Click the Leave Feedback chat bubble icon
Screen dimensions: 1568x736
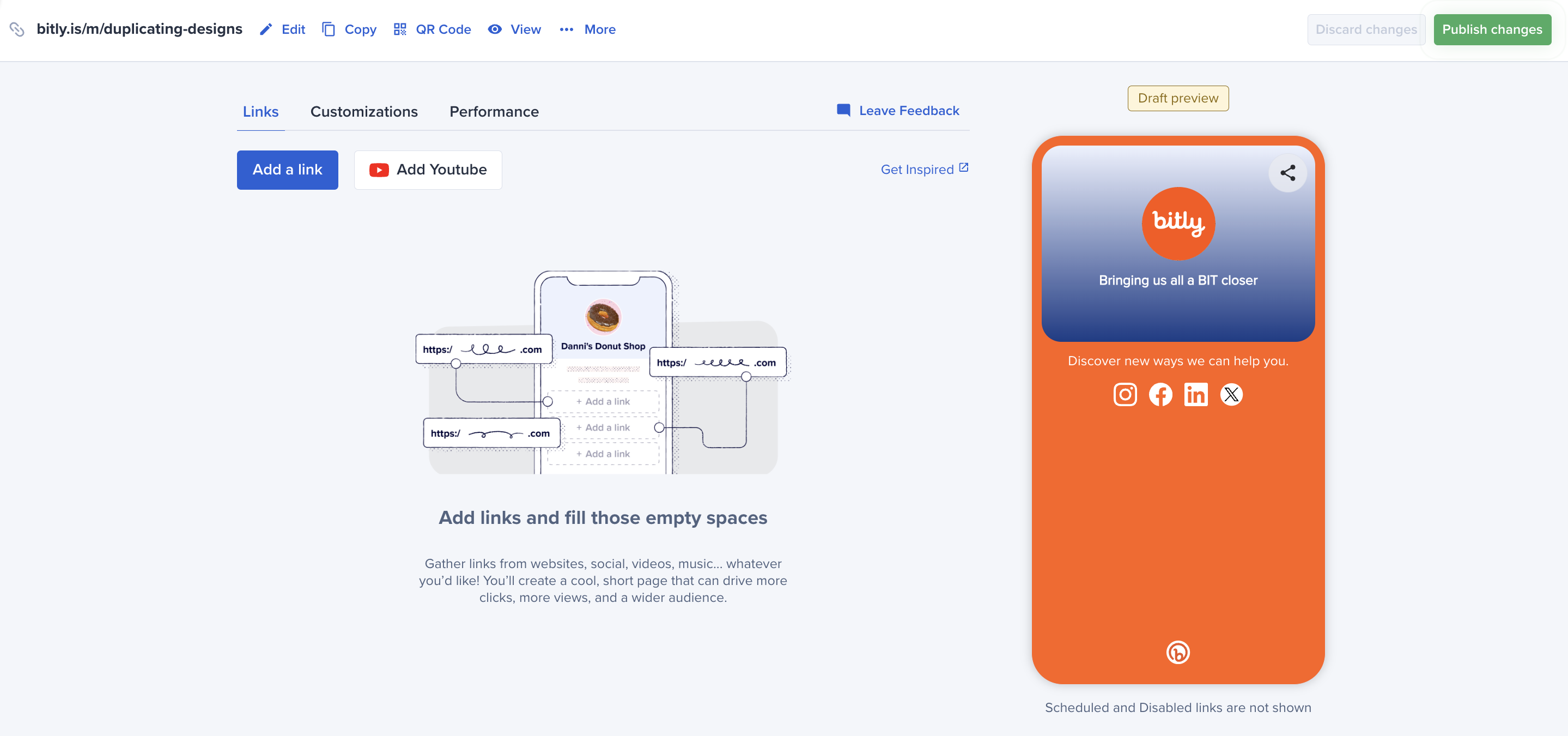pyautogui.click(x=843, y=110)
